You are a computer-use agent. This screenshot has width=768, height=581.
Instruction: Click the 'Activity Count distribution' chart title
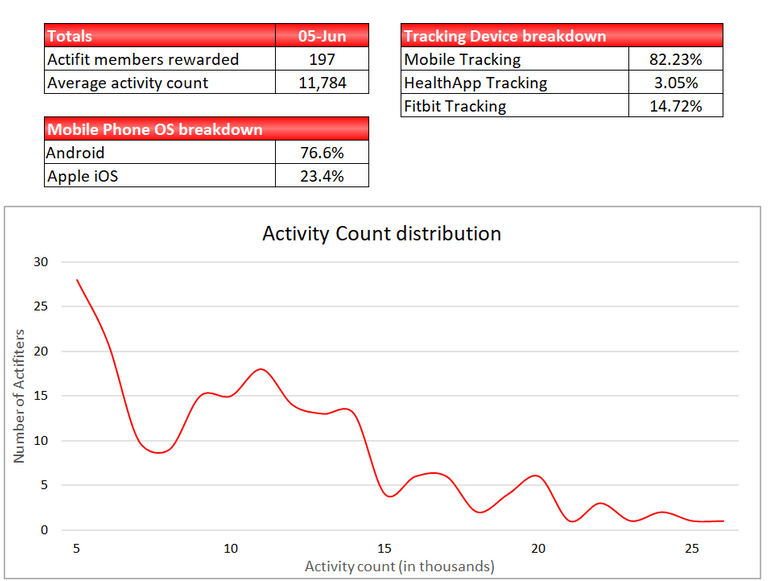point(382,234)
